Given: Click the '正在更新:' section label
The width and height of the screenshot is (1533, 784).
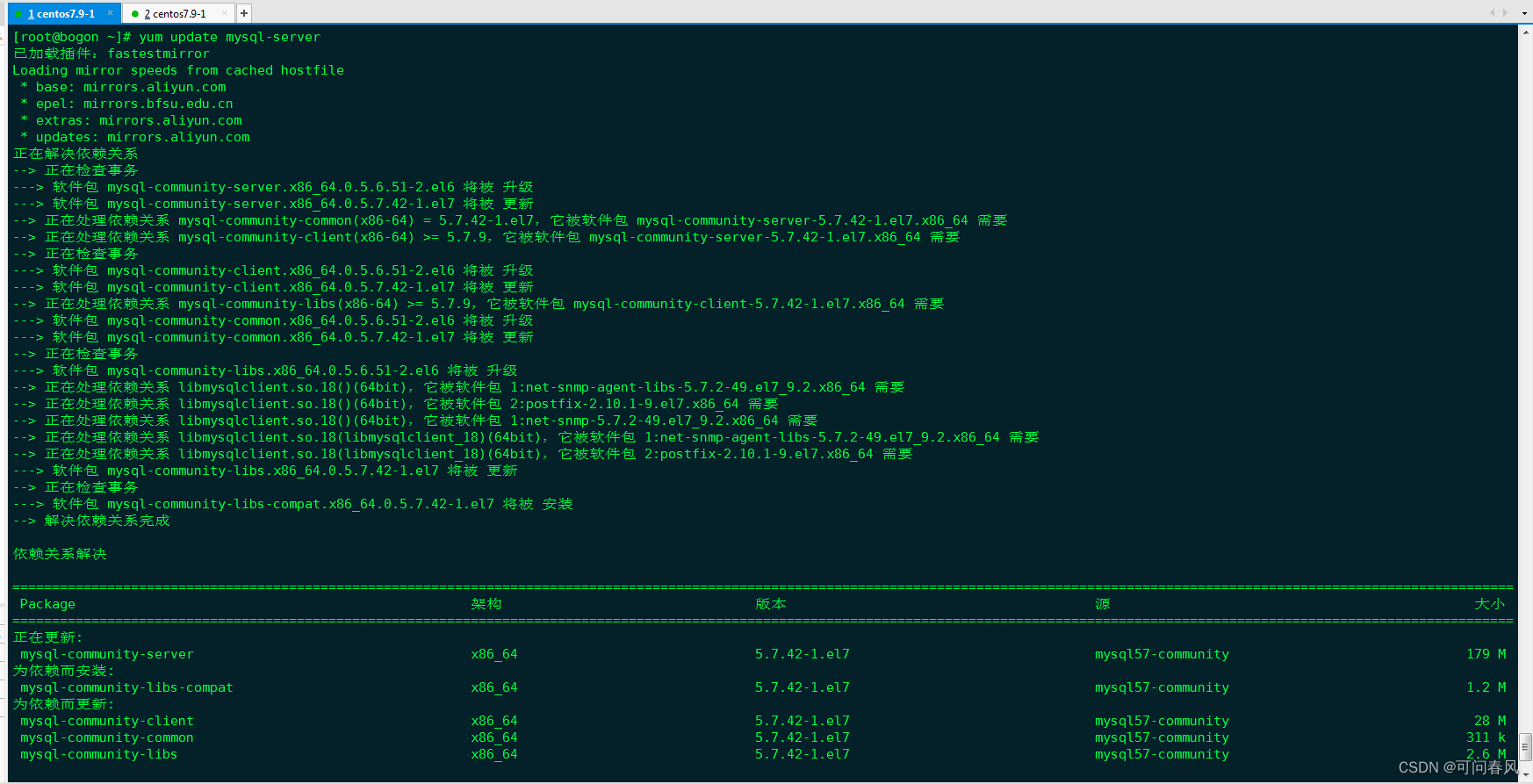Looking at the screenshot, I should (47, 637).
